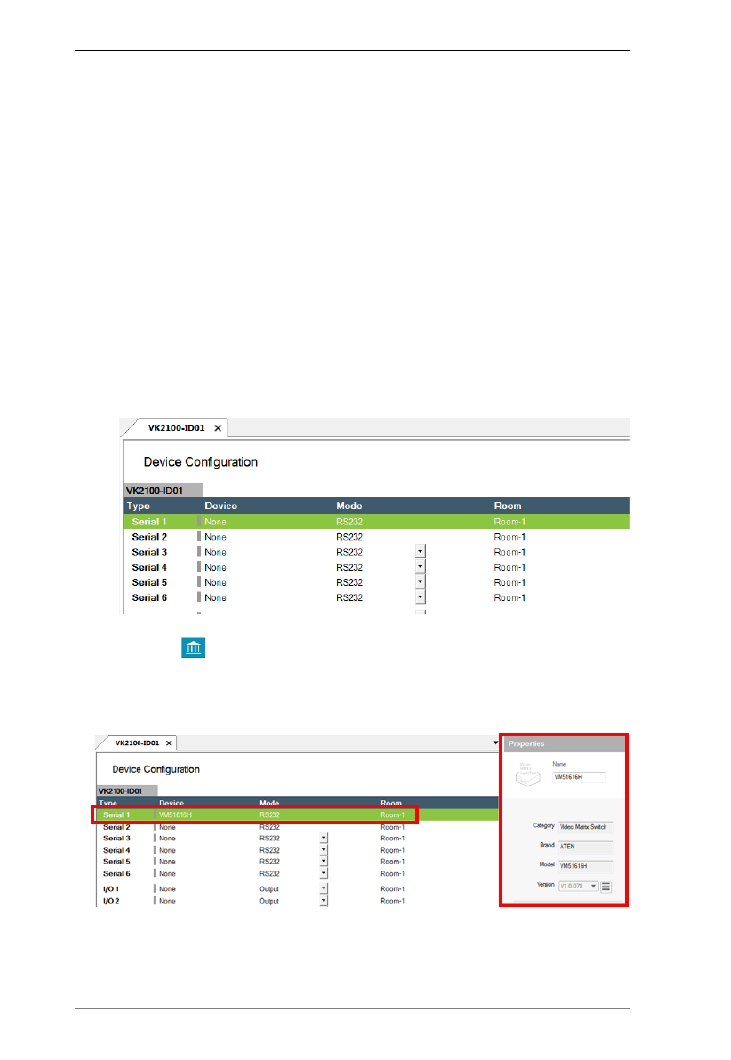The width and height of the screenshot is (731, 1060).
Task: Select Serial 3 in the first figure
Action: click(149, 552)
